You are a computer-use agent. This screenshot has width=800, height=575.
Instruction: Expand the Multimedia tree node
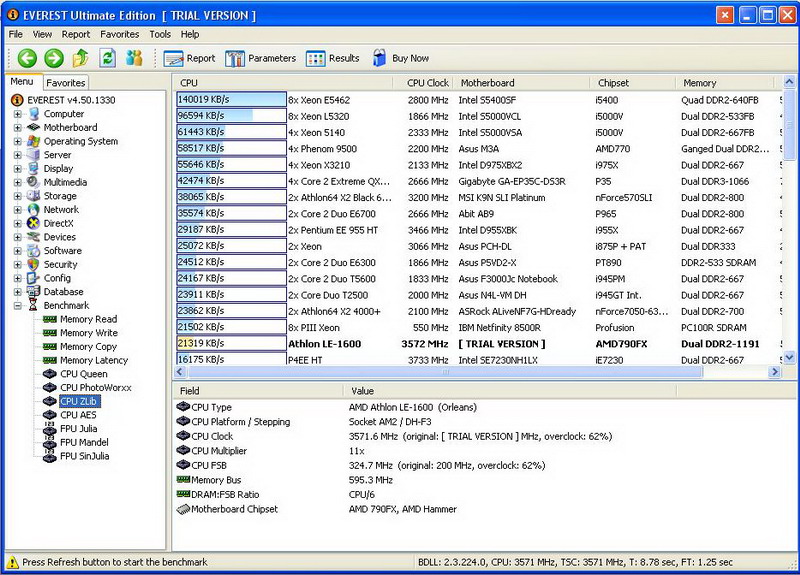point(18,182)
